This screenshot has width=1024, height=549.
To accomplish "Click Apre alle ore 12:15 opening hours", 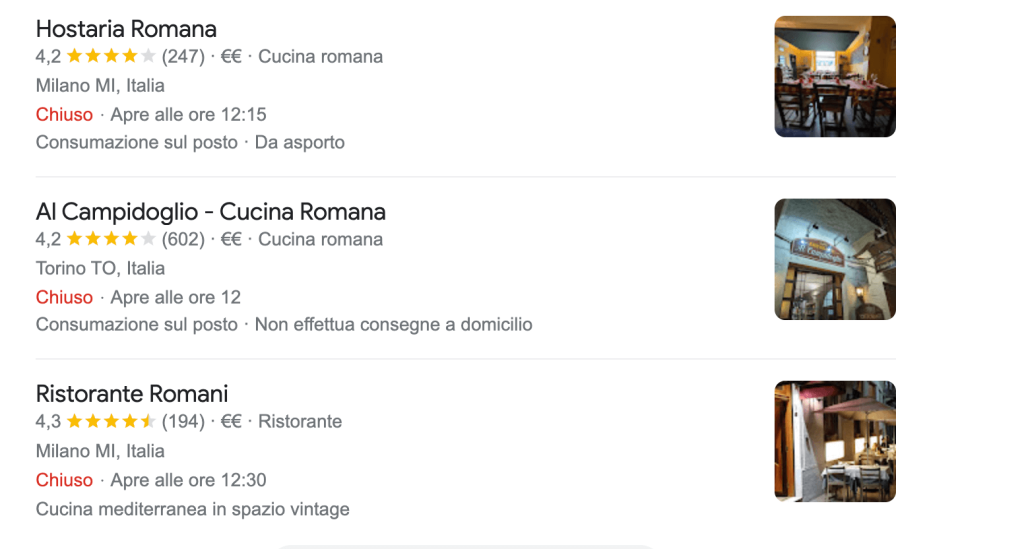I will 188,115.
